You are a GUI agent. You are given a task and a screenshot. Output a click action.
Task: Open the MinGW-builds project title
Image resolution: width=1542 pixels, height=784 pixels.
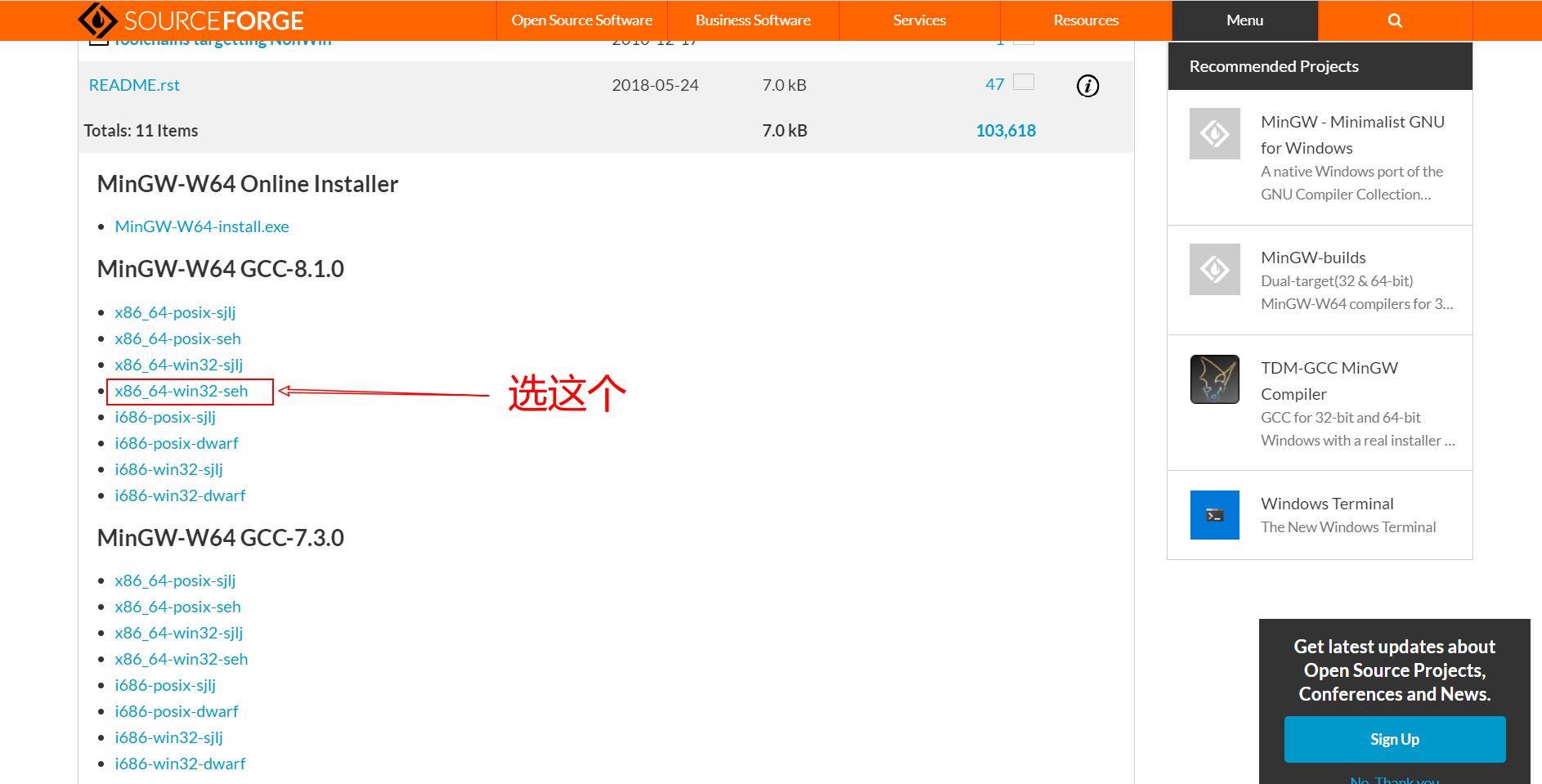[x=1313, y=258]
